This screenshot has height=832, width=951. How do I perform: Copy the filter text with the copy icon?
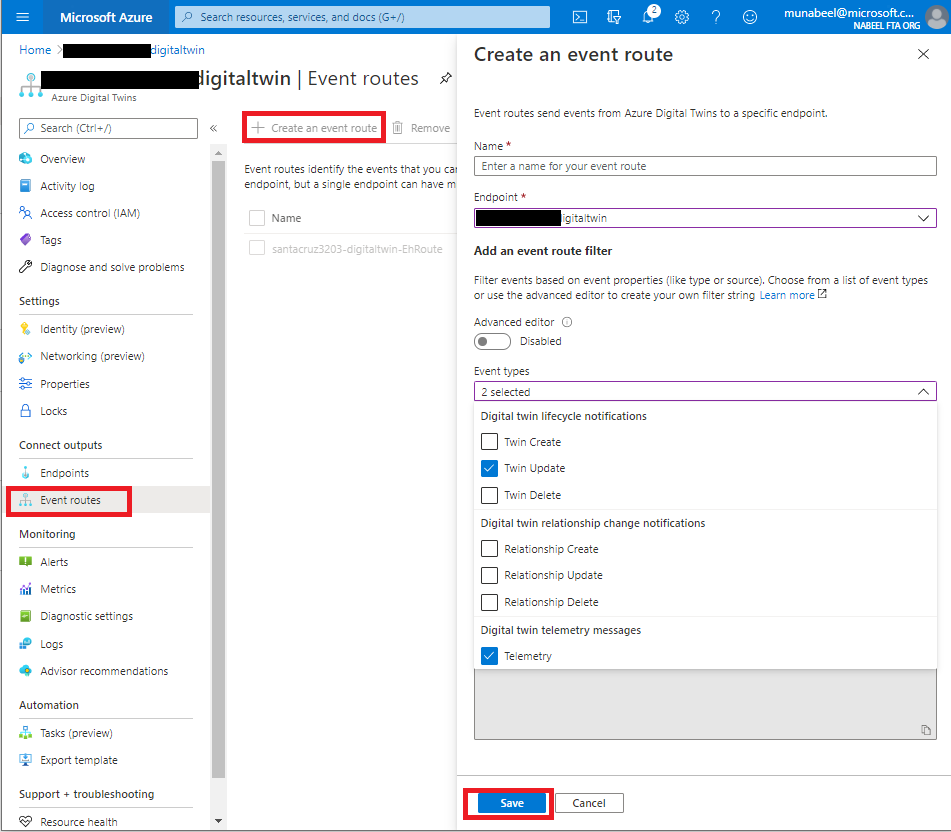[x=926, y=730]
